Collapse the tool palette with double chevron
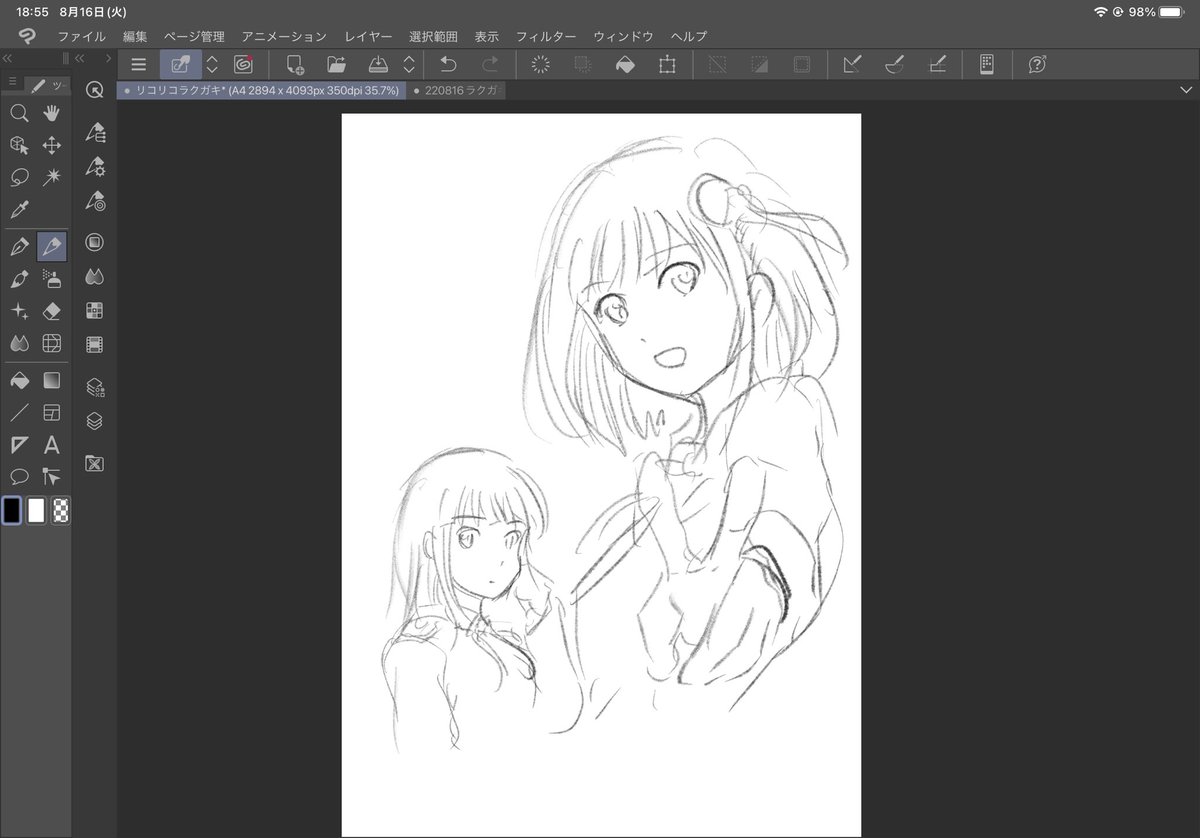1200x838 pixels. point(8,58)
